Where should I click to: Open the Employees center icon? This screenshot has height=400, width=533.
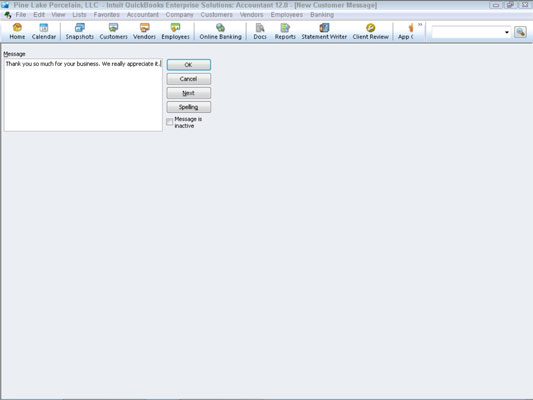coord(175,32)
